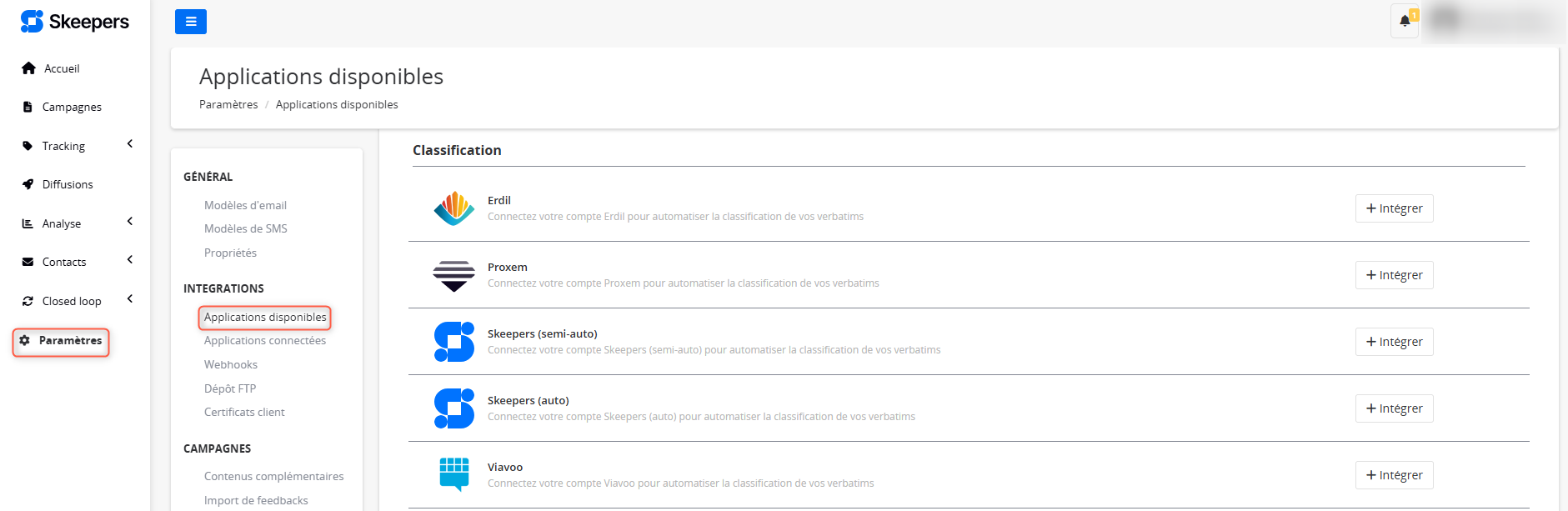Click the Accueil home icon
Image resolution: width=1568 pixels, height=511 pixels.
tap(28, 68)
